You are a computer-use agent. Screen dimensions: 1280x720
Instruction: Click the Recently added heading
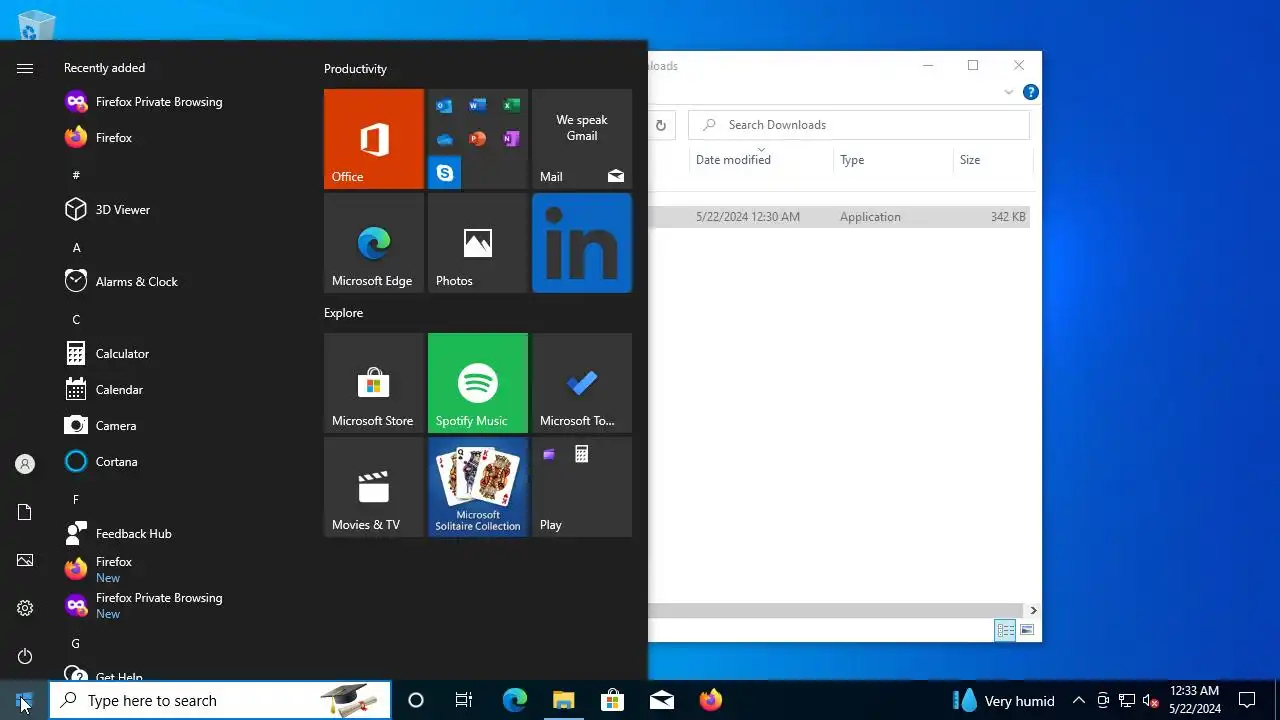click(104, 68)
